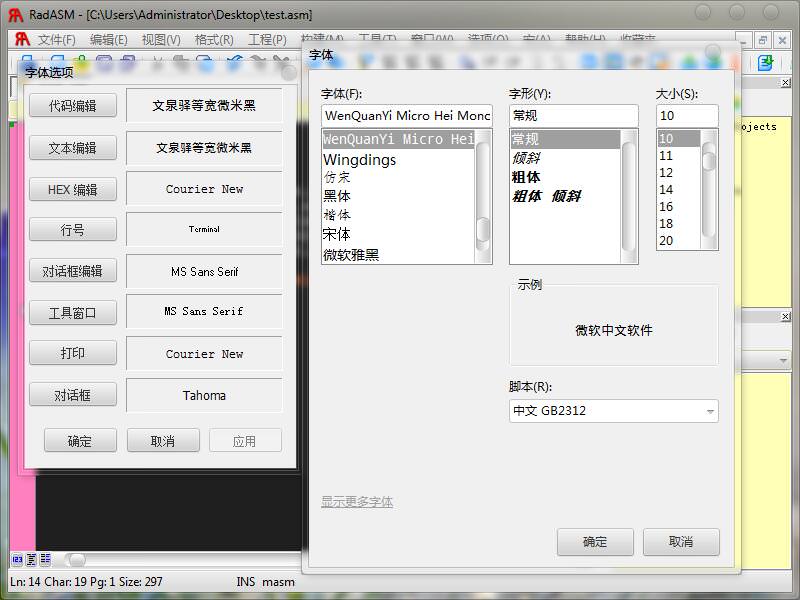The height and width of the screenshot is (600, 800).
Task: Click the 工具窗口 font button
Action: pyautogui.click(x=72, y=313)
